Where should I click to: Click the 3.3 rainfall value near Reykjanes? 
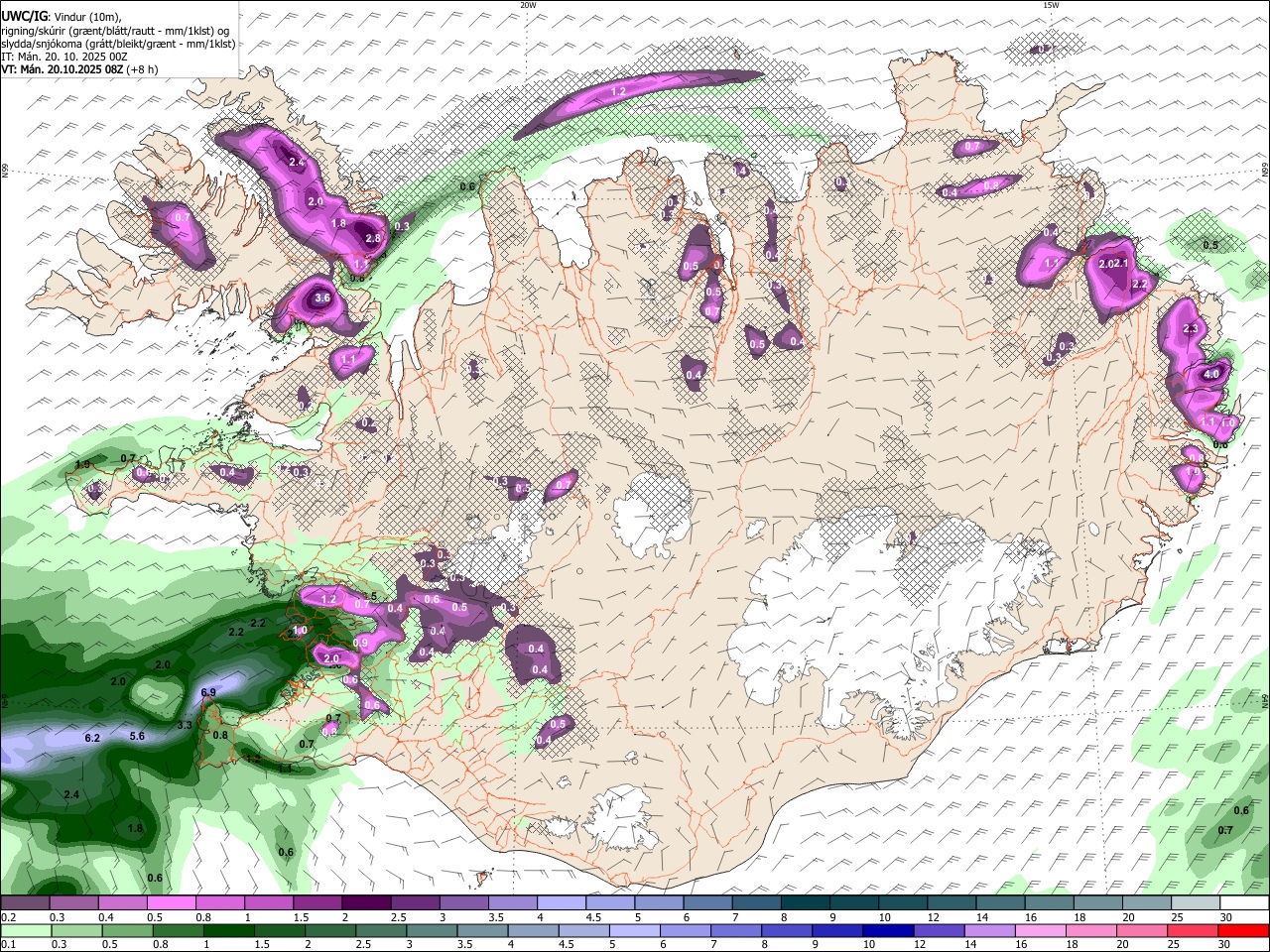(185, 726)
